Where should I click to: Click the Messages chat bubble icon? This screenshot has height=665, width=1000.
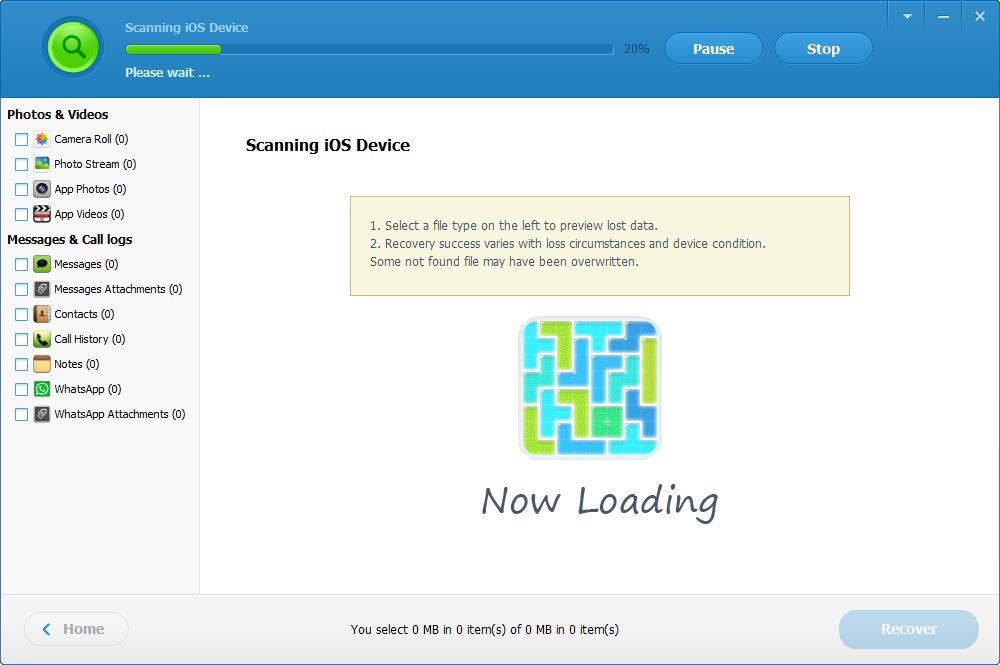coord(40,264)
